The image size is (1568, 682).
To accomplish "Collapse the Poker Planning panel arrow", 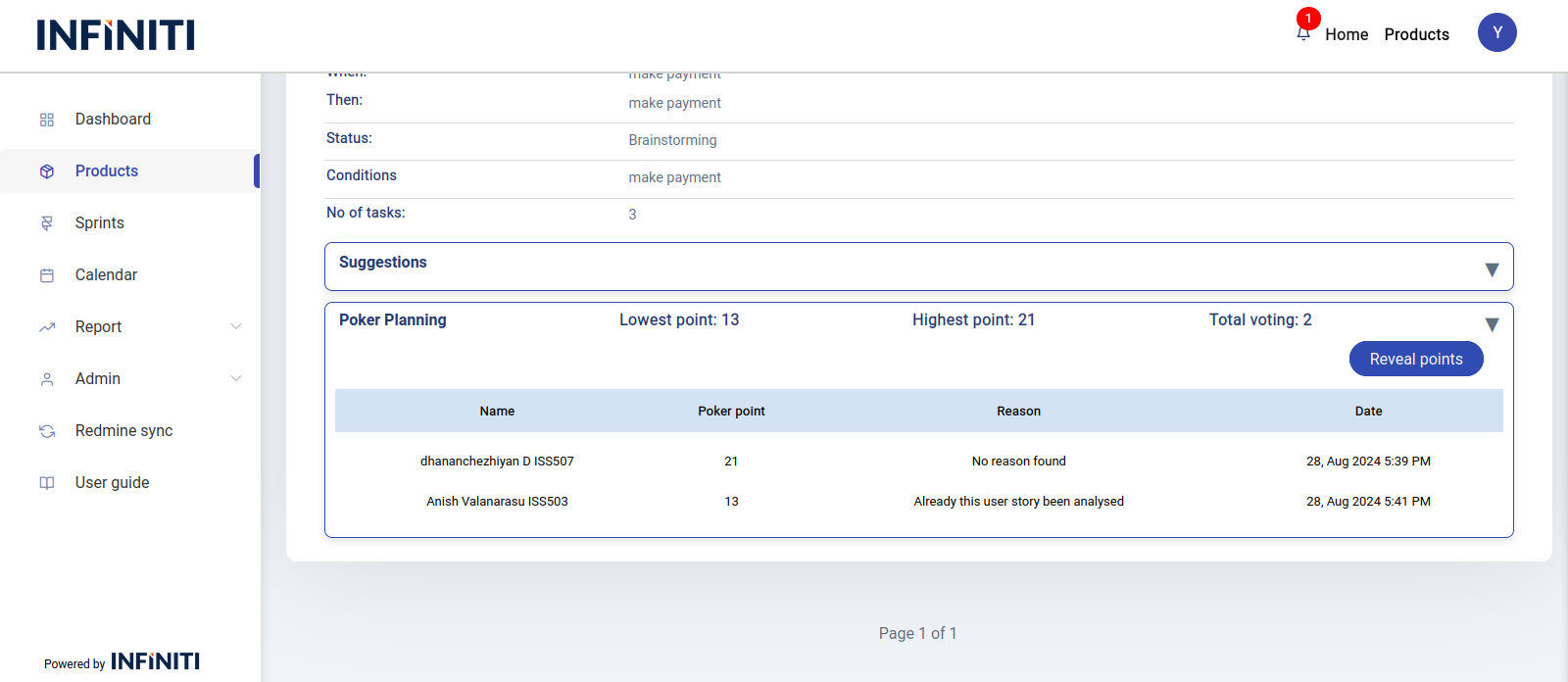I will tap(1492, 324).
